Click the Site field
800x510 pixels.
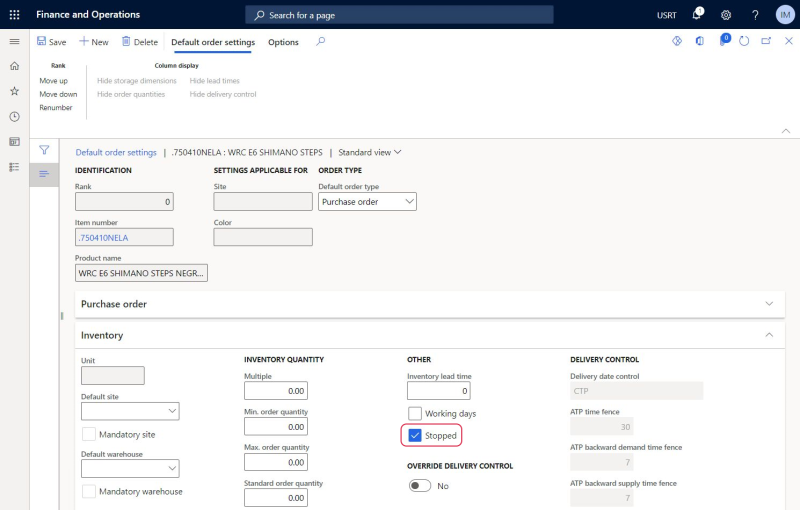click(263, 201)
